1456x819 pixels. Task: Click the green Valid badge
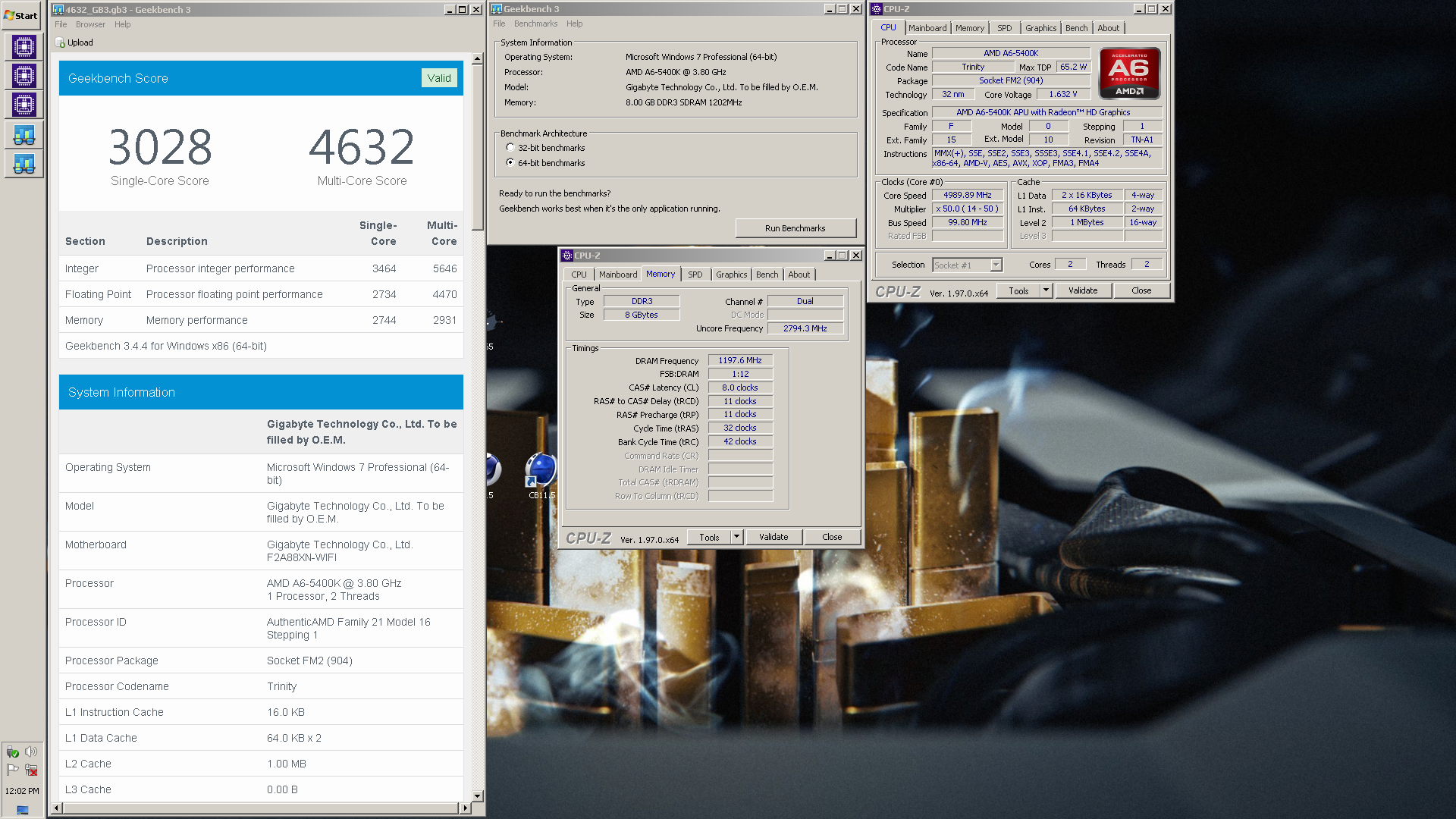439,78
